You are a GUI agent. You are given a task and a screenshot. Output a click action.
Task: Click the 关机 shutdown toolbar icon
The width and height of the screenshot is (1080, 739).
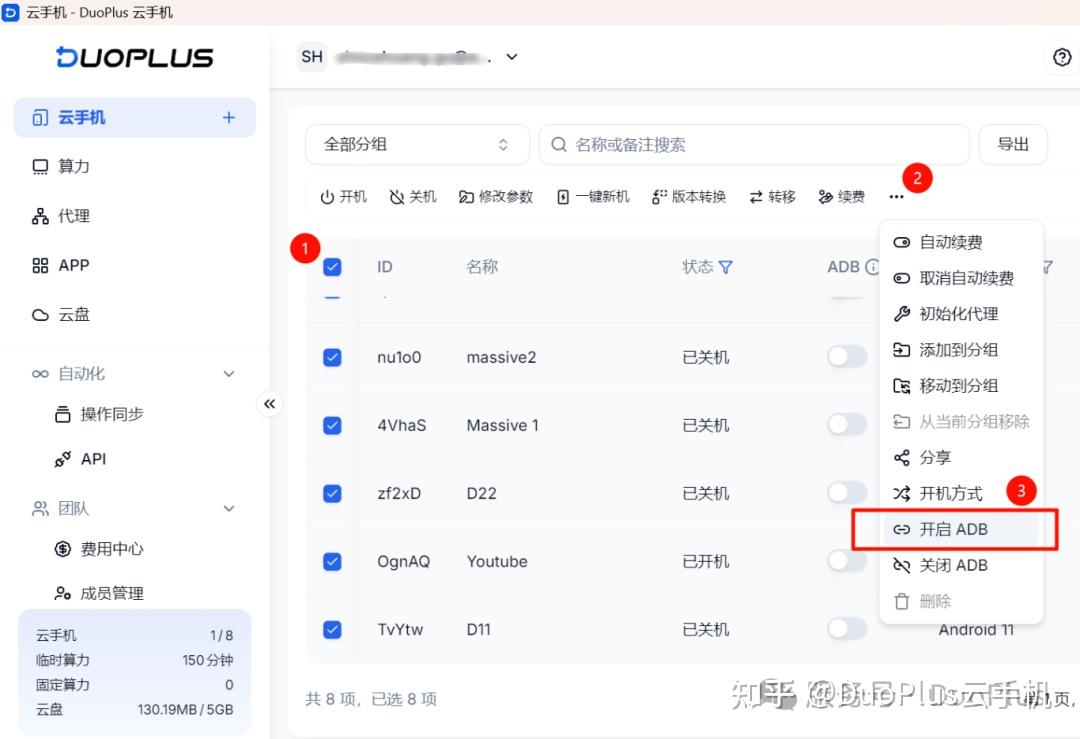(x=412, y=196)
